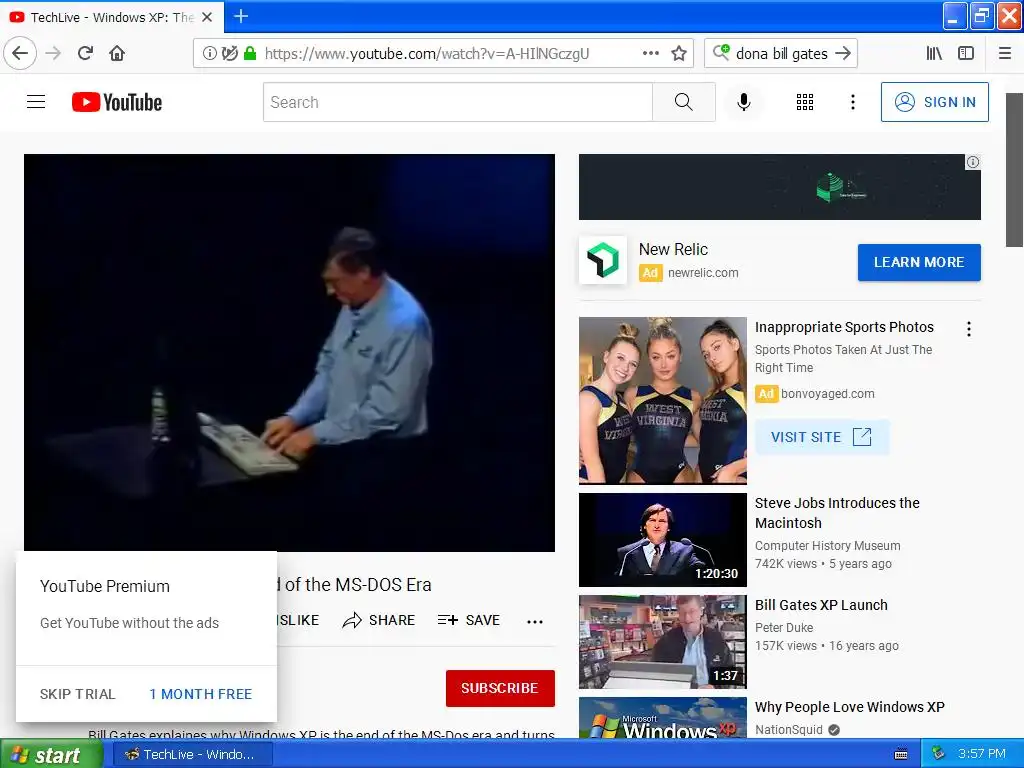Click the video player area
1024x768 pixels.
pos(289,353)
